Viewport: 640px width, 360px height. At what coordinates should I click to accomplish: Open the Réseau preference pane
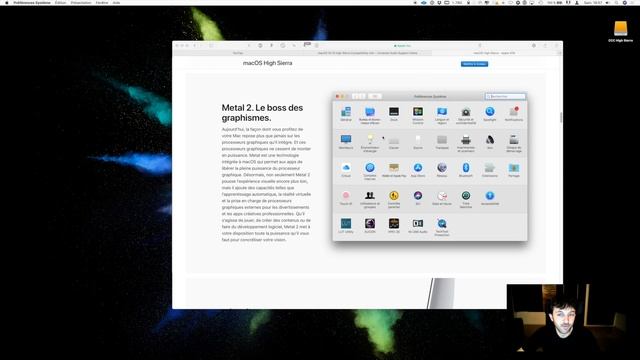(x=442, y=170)
